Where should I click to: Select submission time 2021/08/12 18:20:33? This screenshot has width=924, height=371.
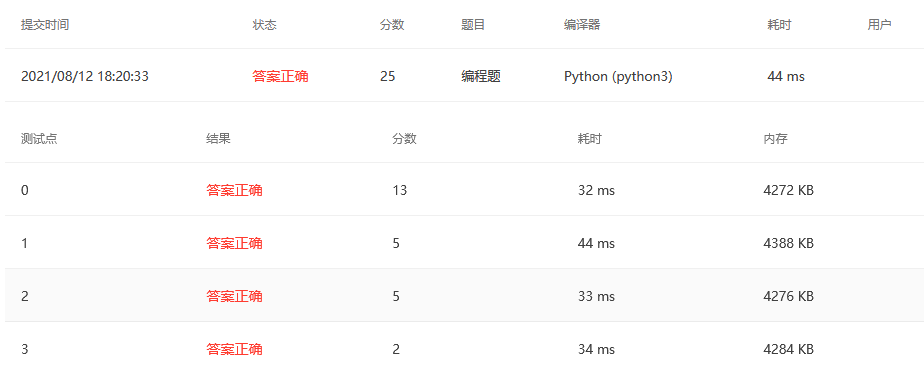85,77
